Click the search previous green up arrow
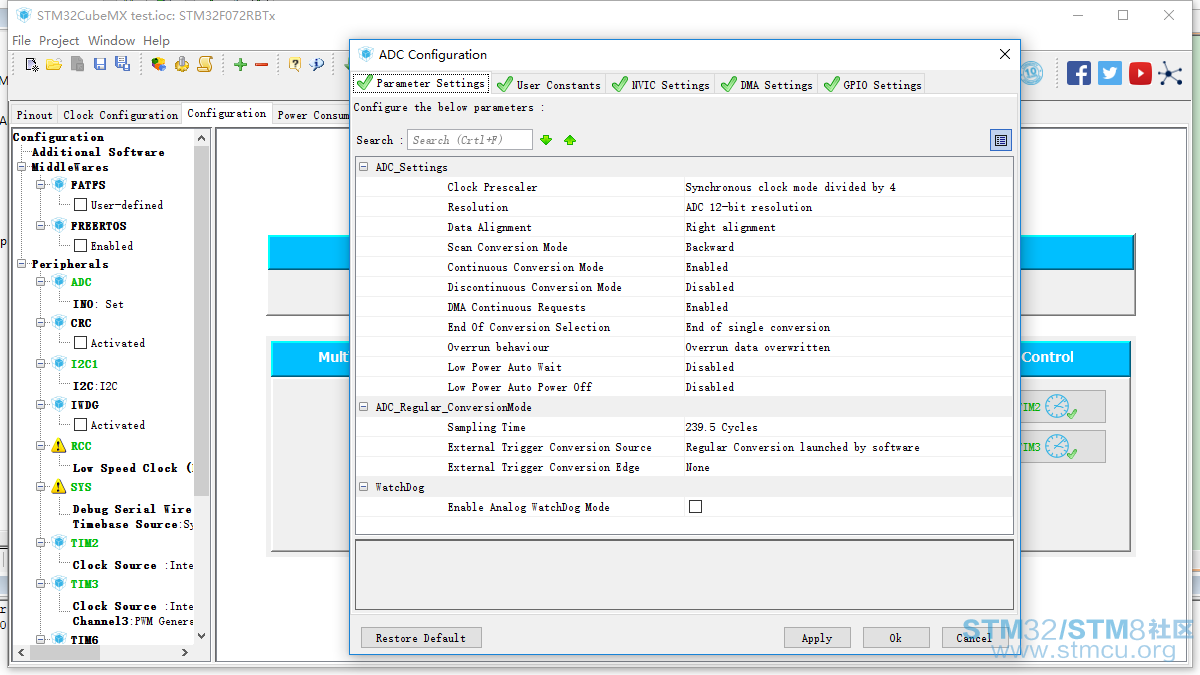The width and height of the screenshot is (1200, 675). click(x=570, y=140)
